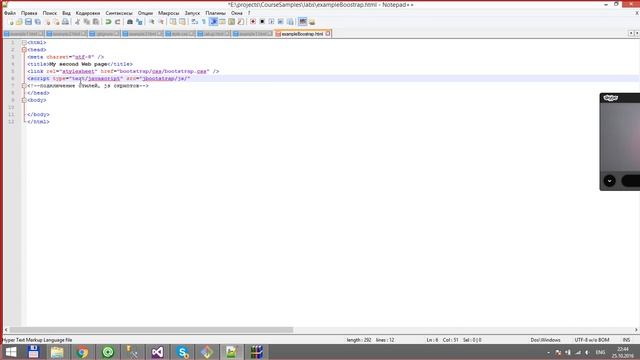Click the horizontal scrollbar thumb
640x360 pixels.
(151, 330)
